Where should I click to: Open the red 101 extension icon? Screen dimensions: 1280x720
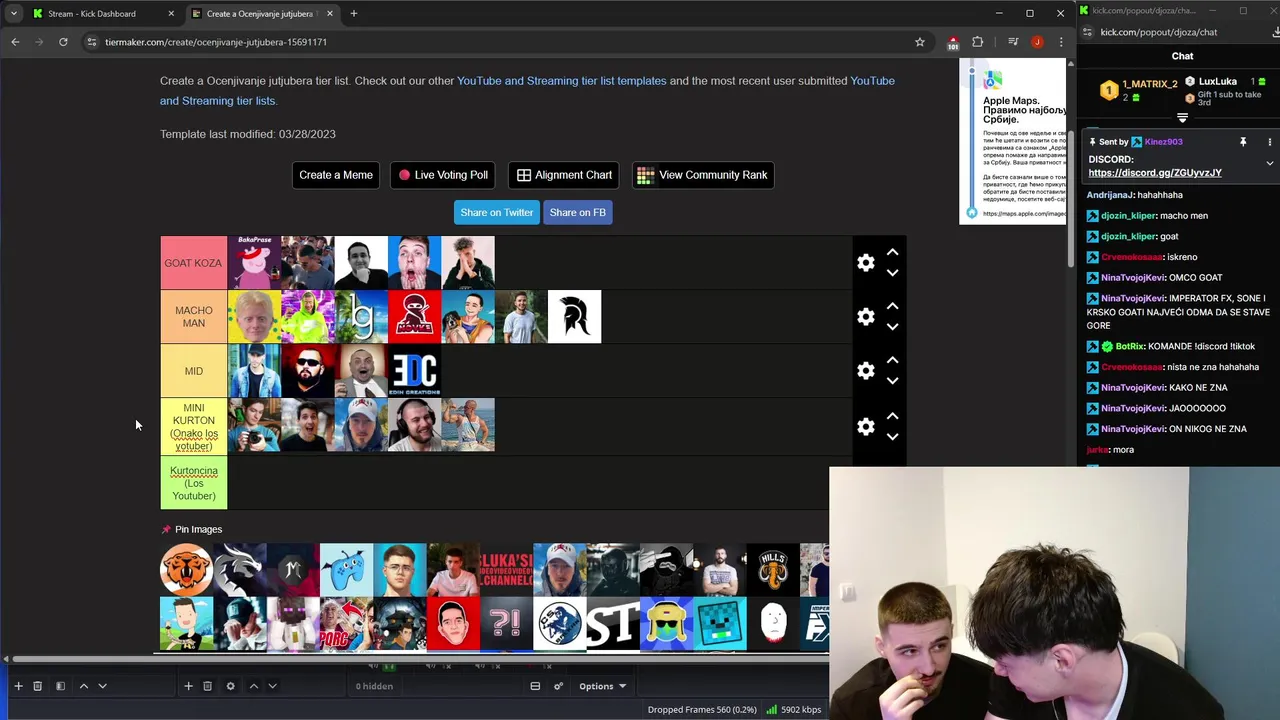[953, 42]
